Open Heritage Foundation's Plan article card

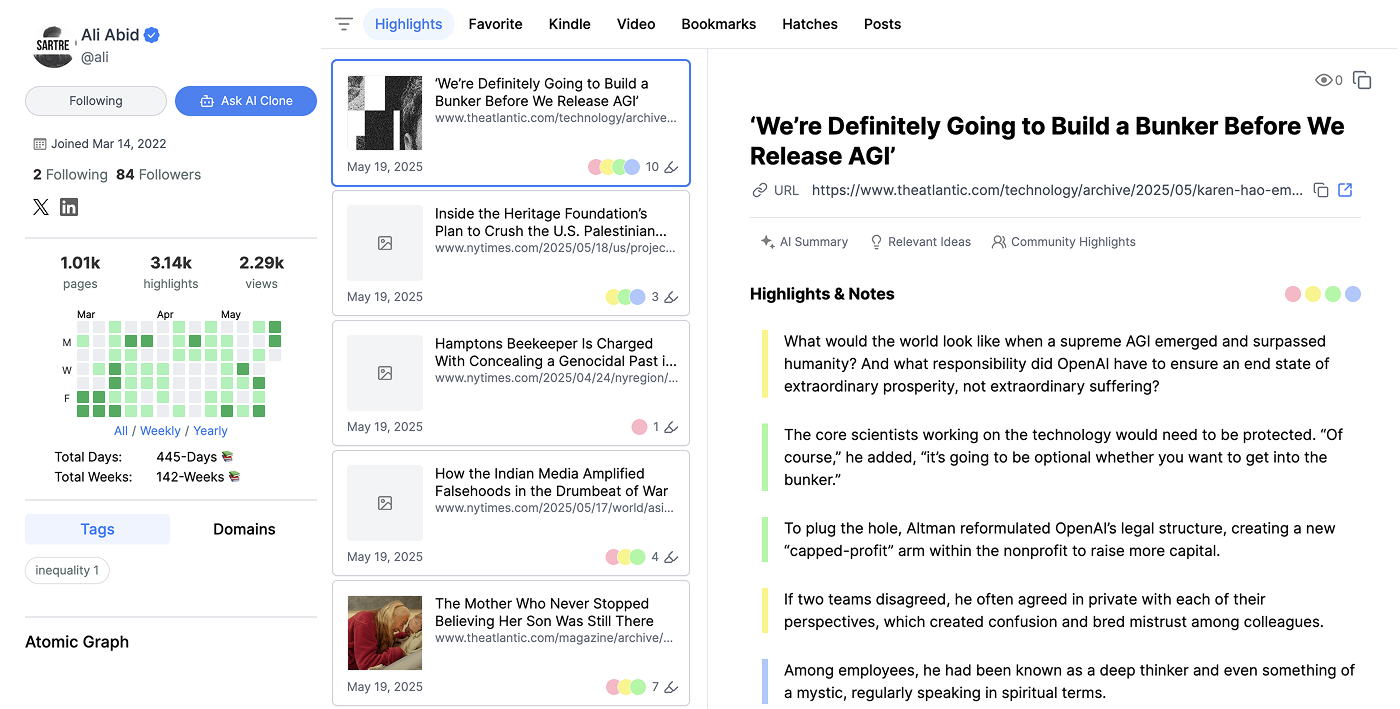510,253
